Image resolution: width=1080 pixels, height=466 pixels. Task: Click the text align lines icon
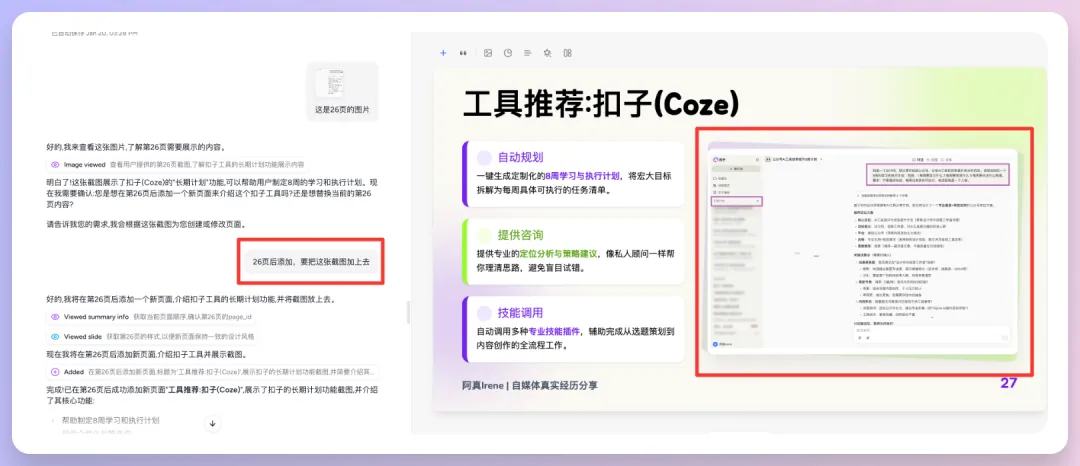click(x=528, y=53)
